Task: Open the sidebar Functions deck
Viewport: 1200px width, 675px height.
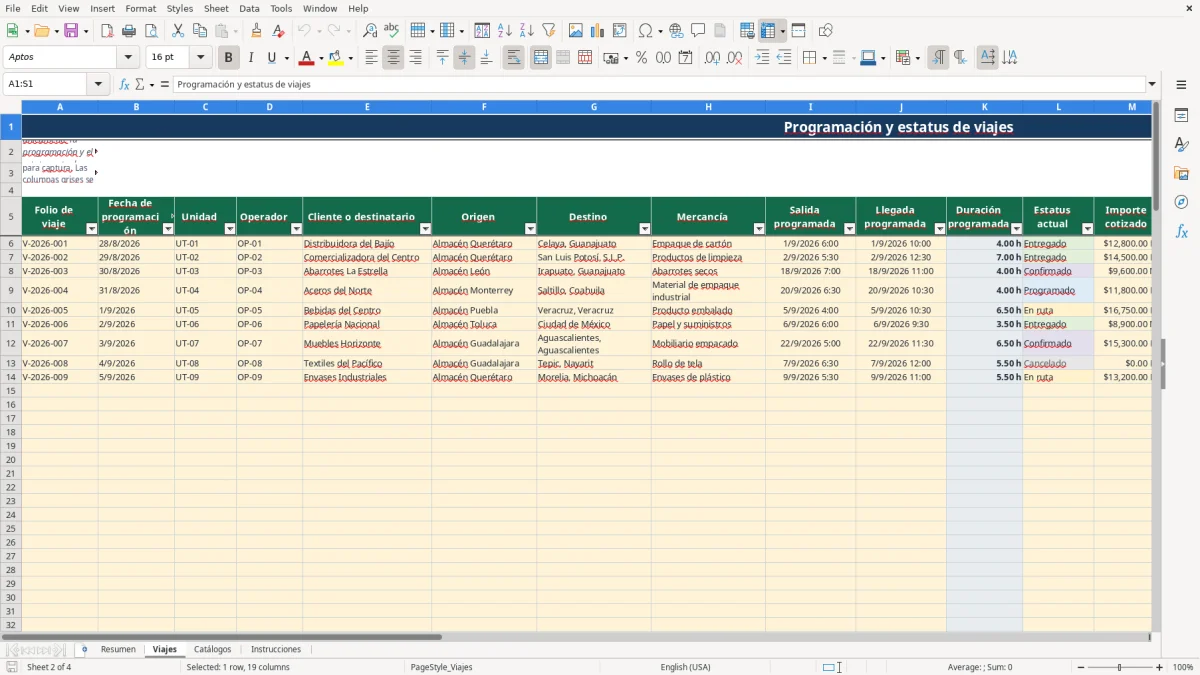Action: 1181,232
